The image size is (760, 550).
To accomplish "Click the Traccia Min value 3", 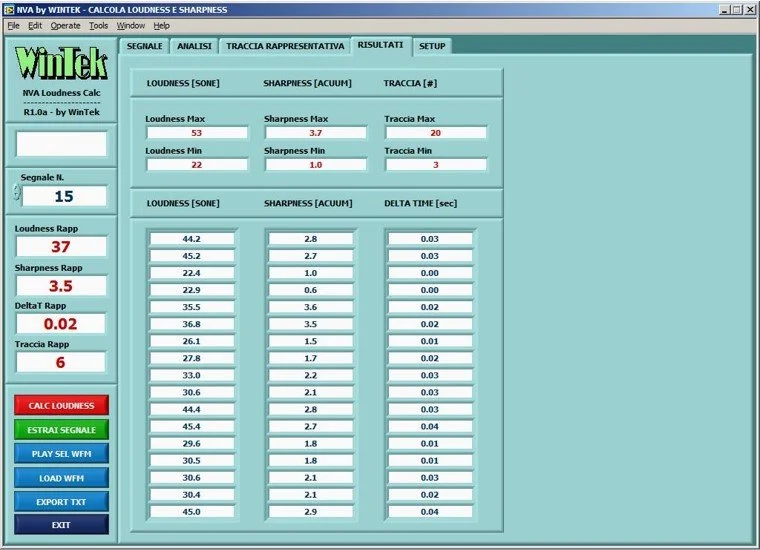I will [436, 165].
